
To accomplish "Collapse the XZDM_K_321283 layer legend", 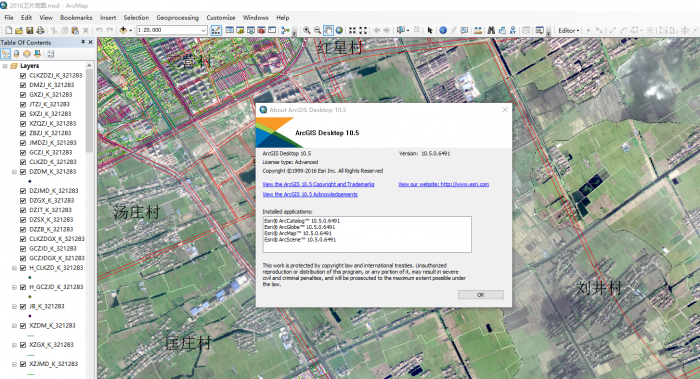I will 14,325.
